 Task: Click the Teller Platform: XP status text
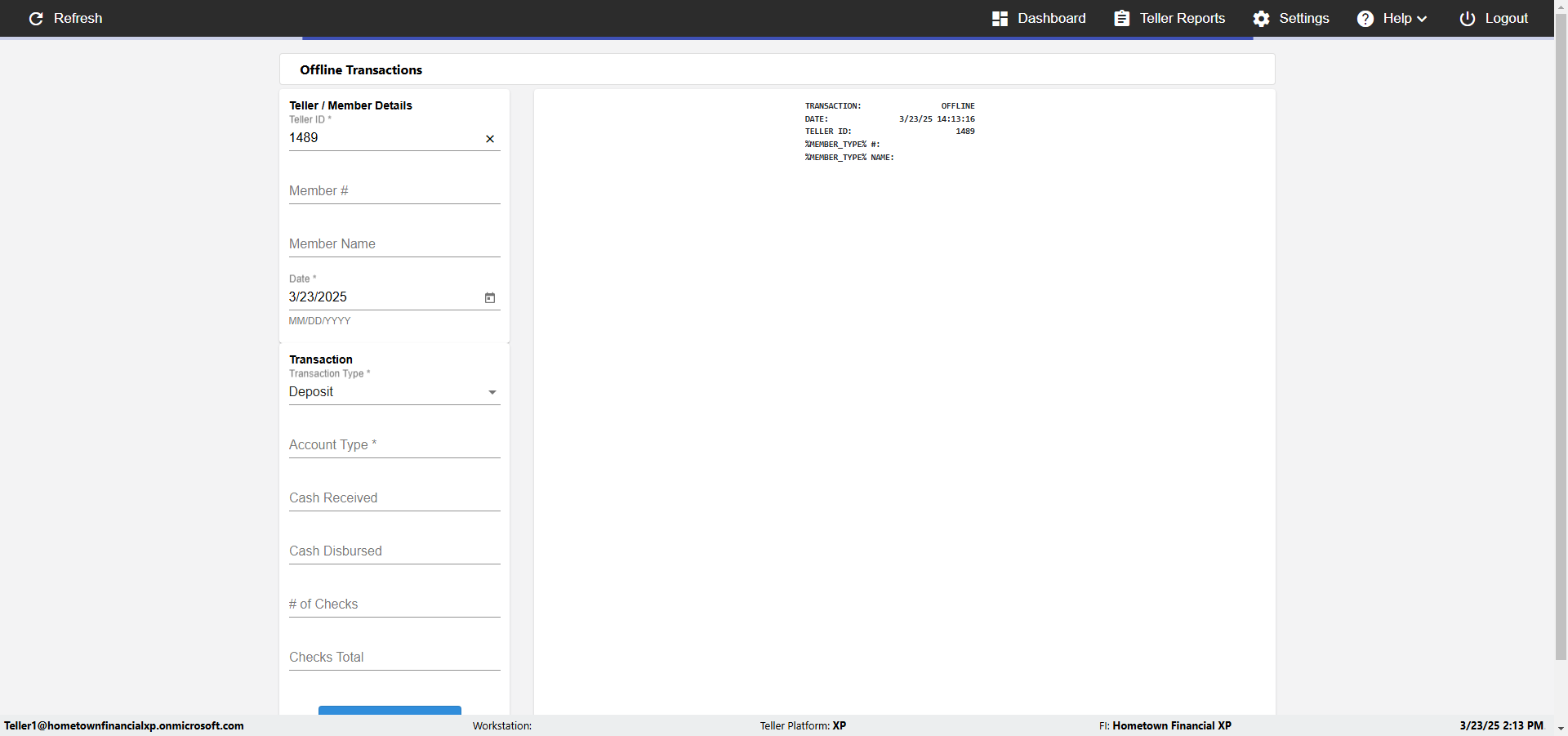[x=803, y=725]
